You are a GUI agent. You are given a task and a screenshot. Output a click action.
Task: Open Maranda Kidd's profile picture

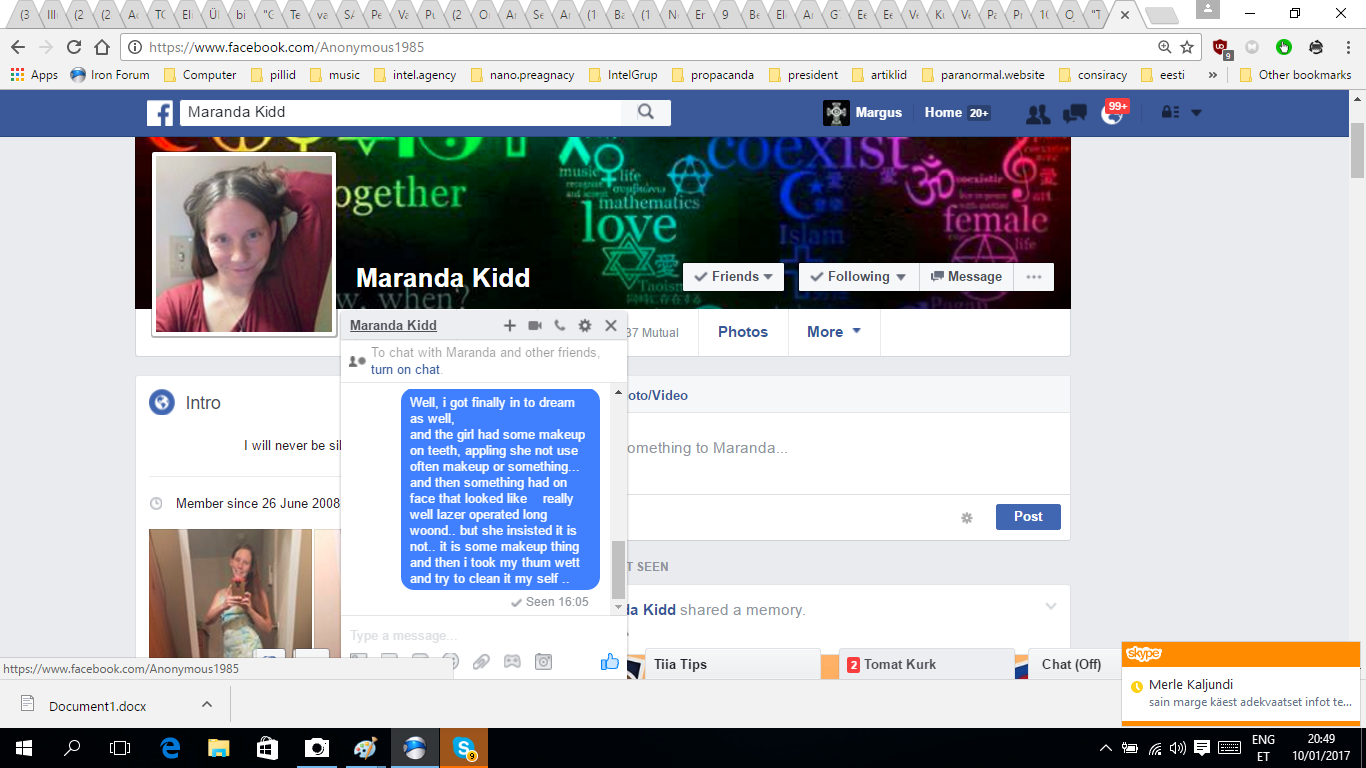click(244, 243)
